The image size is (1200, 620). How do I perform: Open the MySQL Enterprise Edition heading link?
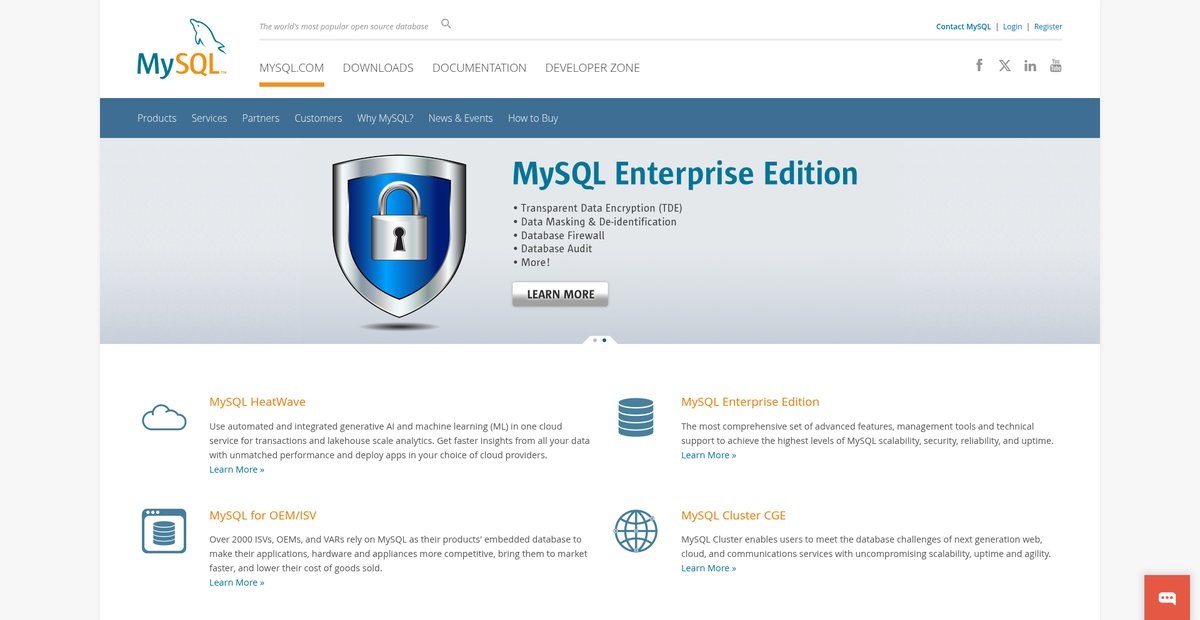pos(750,402)
